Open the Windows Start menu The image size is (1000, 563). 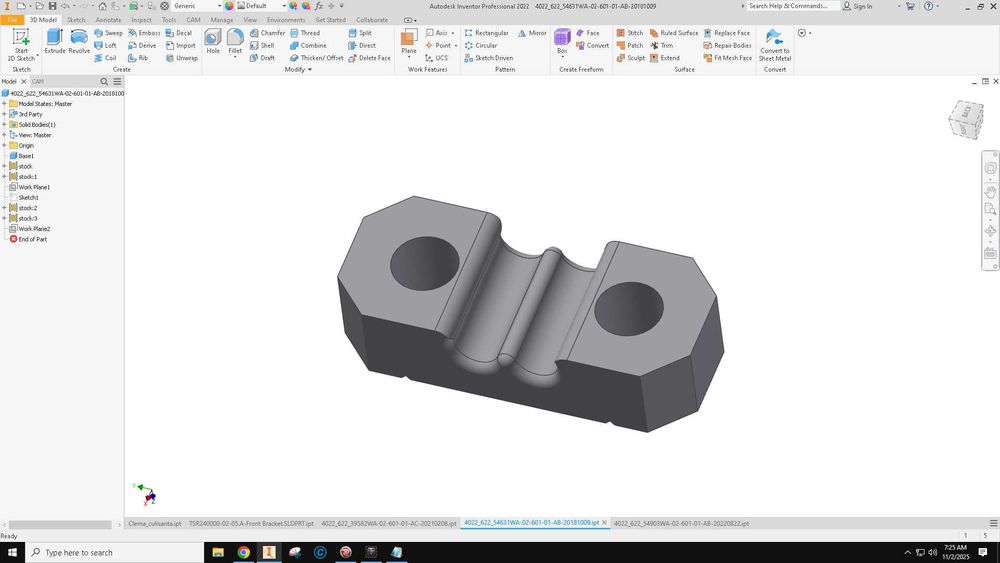12,552
